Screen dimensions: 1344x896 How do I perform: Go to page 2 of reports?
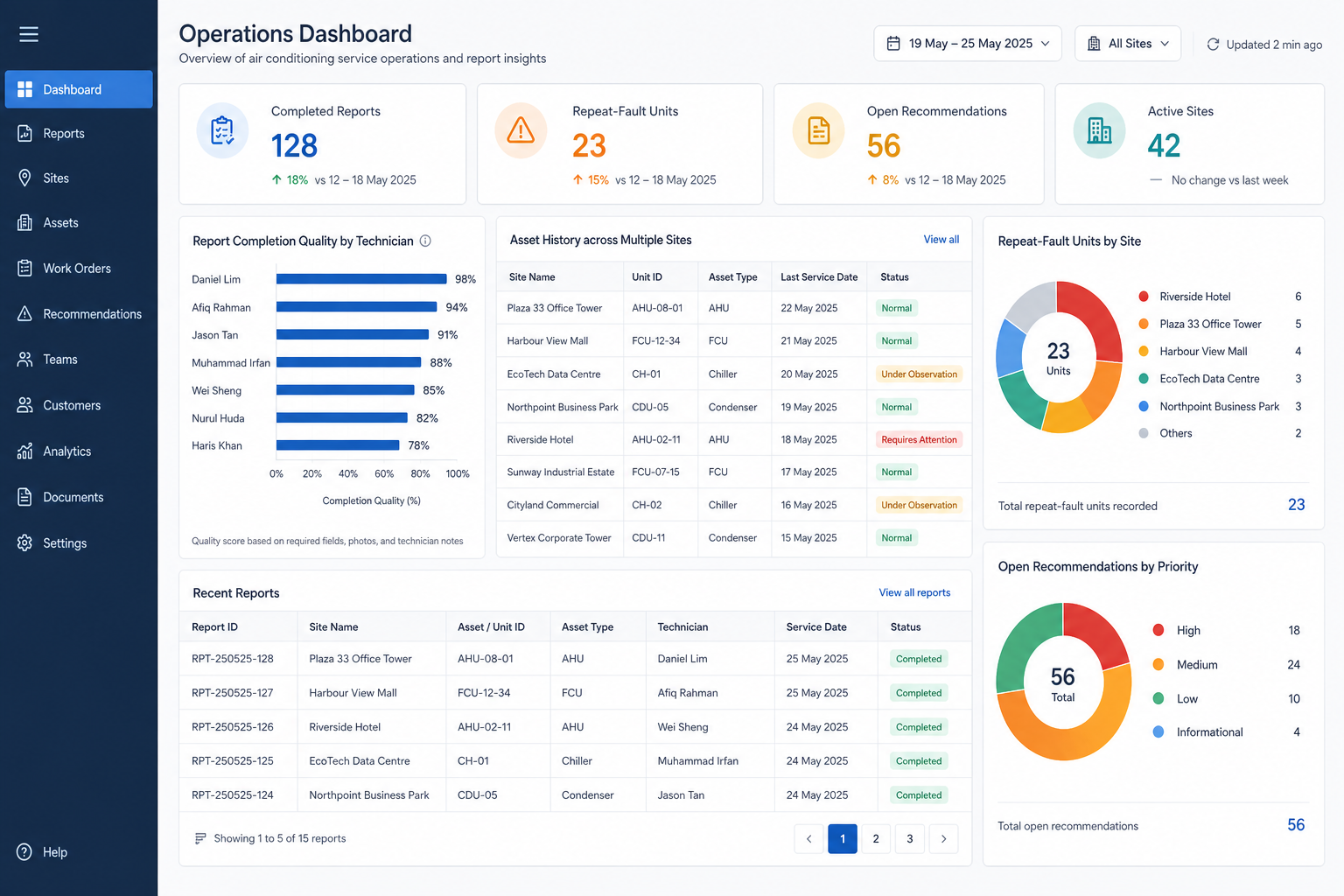click(x=876, y=838)
